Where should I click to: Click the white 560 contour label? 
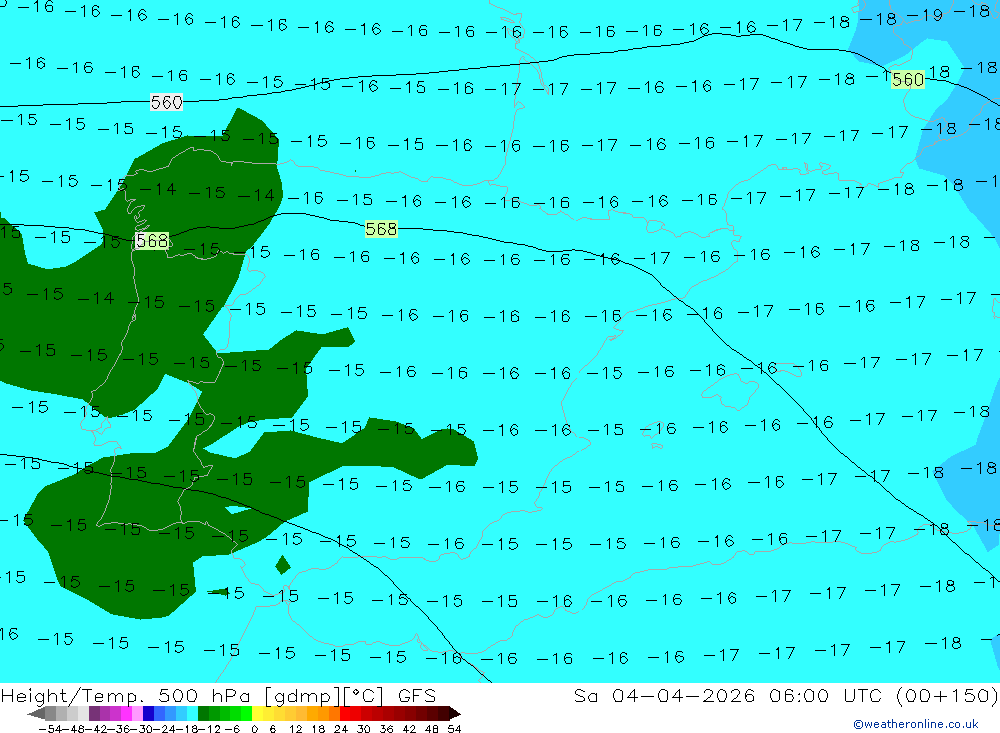point(166,102)
